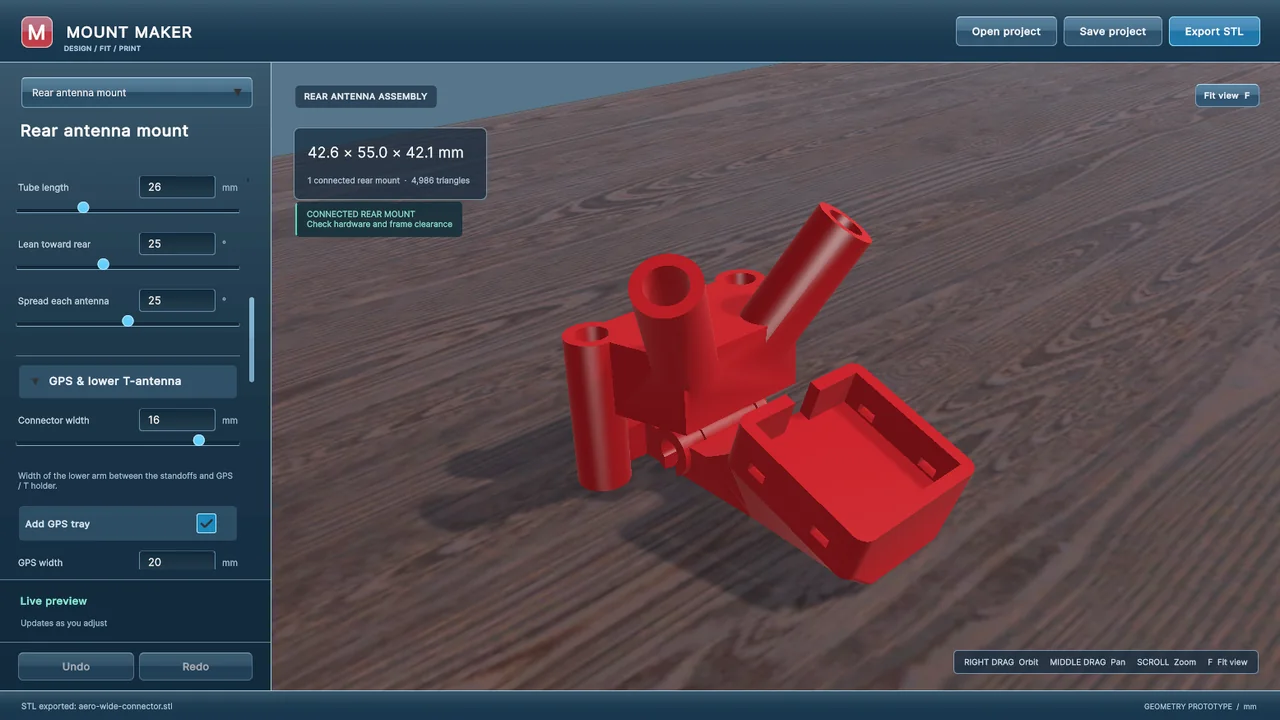Focus the Spread each antenna value field

(177, 301)
